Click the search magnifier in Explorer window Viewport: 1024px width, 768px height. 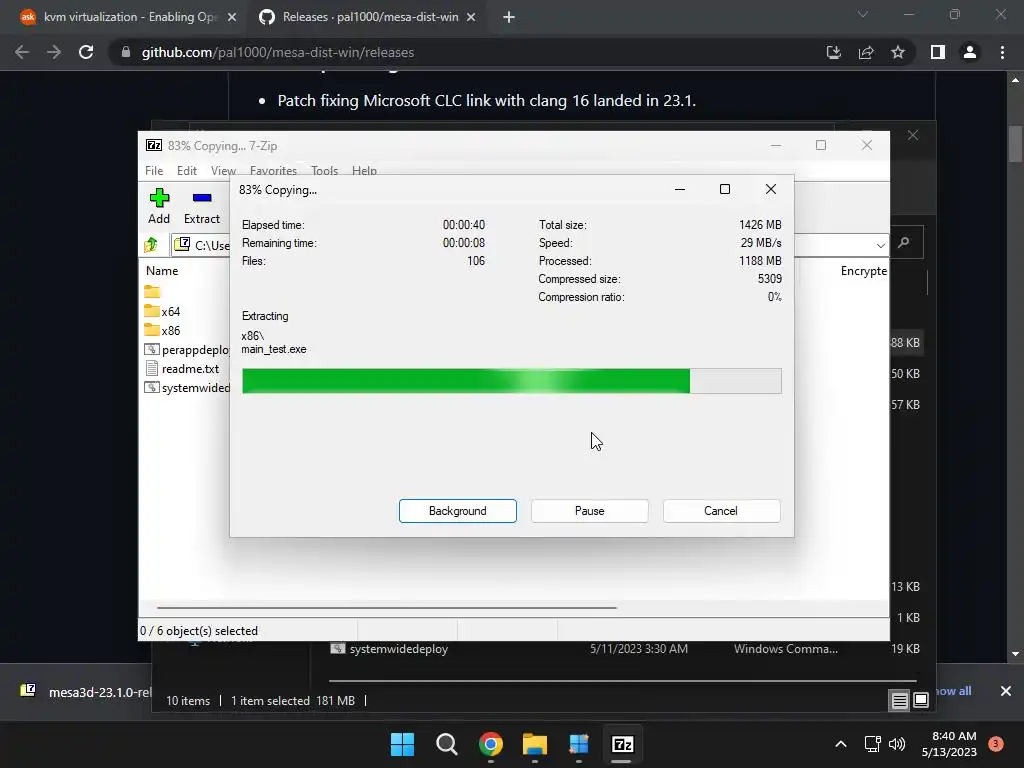coord(904,243)
